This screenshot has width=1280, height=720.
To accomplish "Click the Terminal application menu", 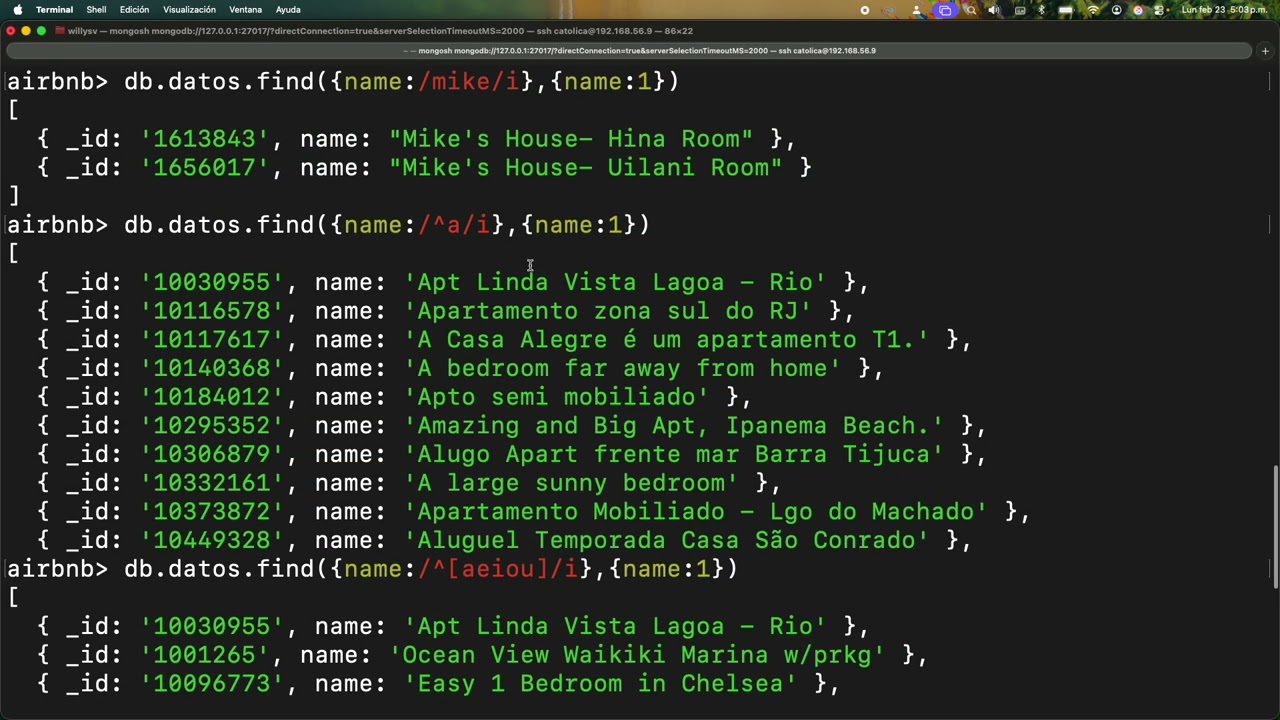I will [54, 10].
